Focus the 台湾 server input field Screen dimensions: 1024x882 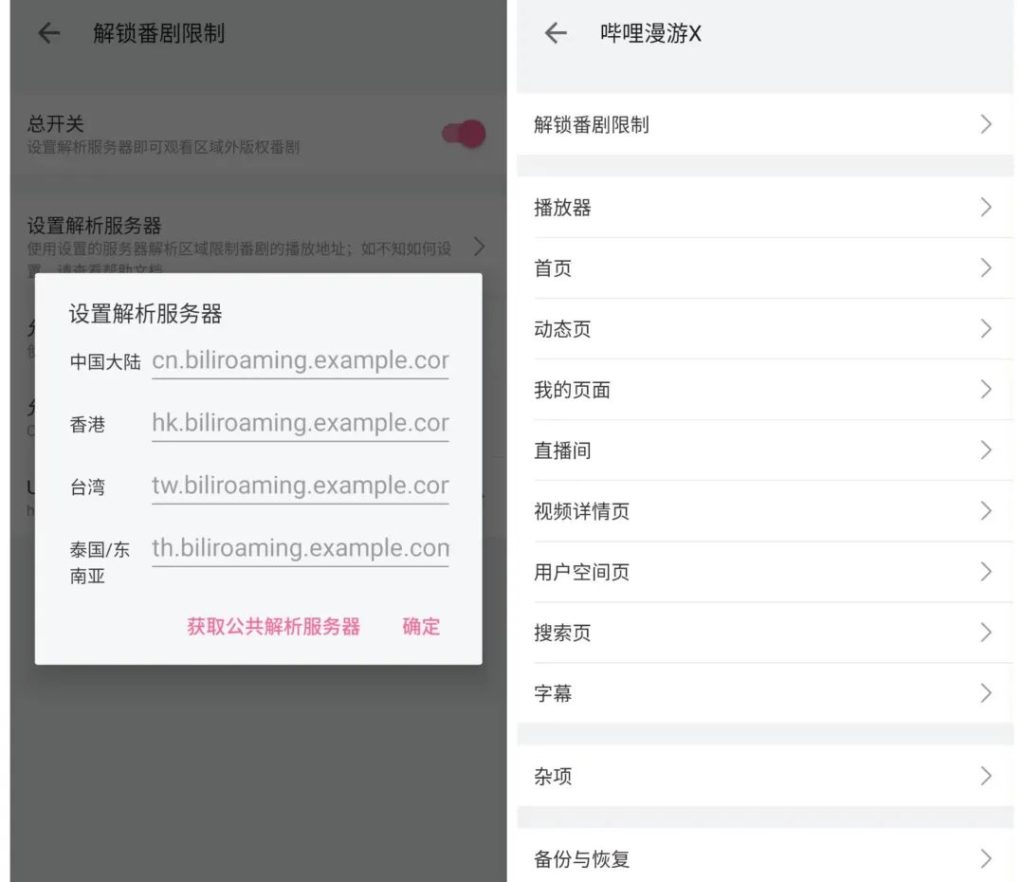[x=300, y=486]
